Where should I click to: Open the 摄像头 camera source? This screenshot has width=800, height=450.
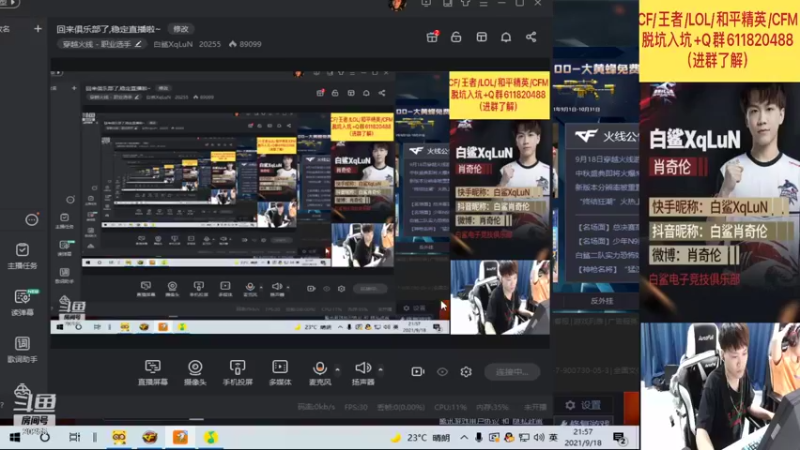(x=195, y=372)
